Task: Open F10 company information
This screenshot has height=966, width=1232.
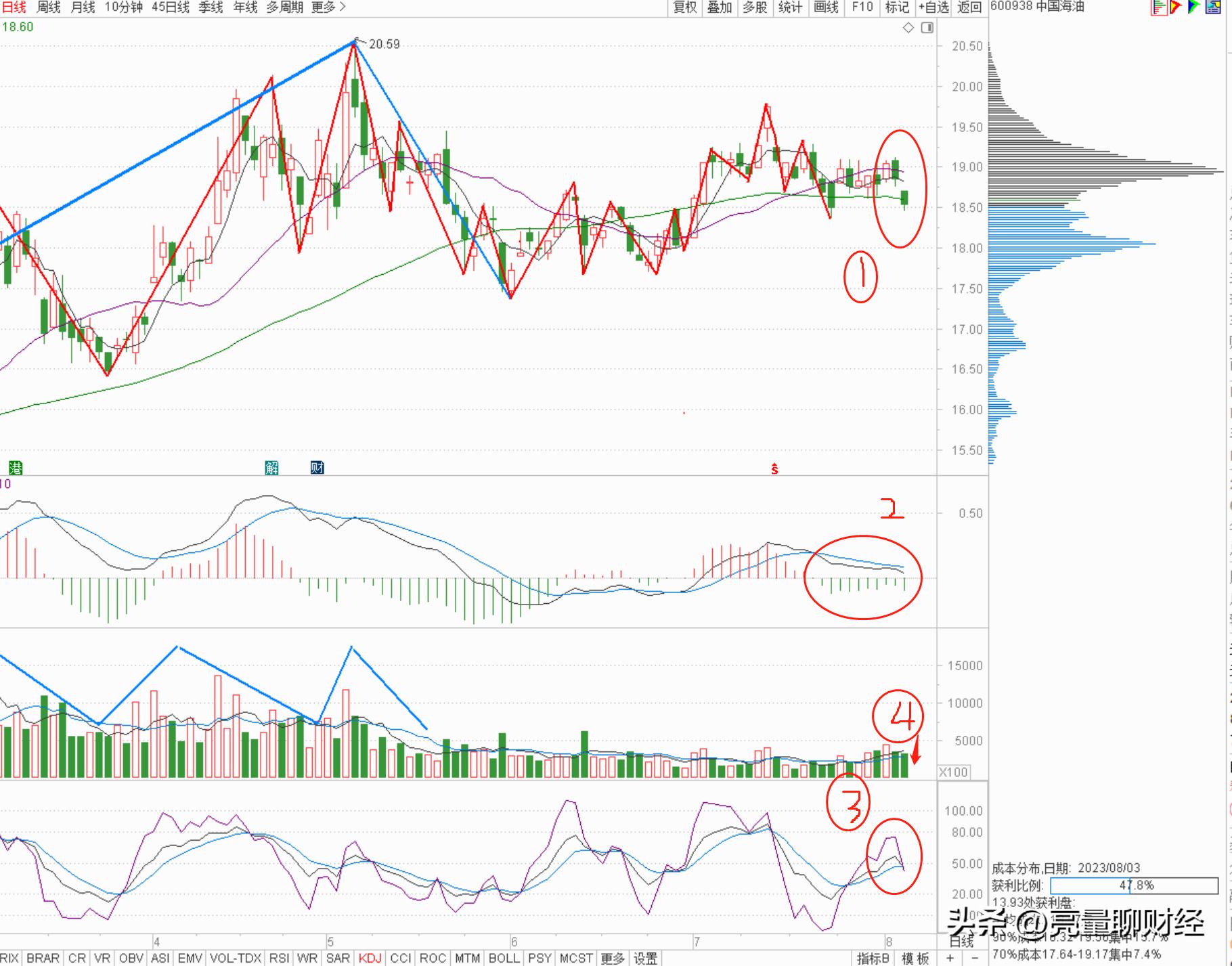Action: 862,7
